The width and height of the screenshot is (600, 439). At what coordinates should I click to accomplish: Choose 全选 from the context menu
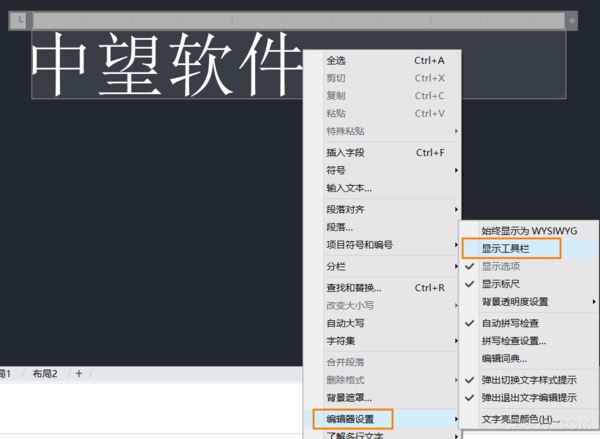tap(336, 60)
